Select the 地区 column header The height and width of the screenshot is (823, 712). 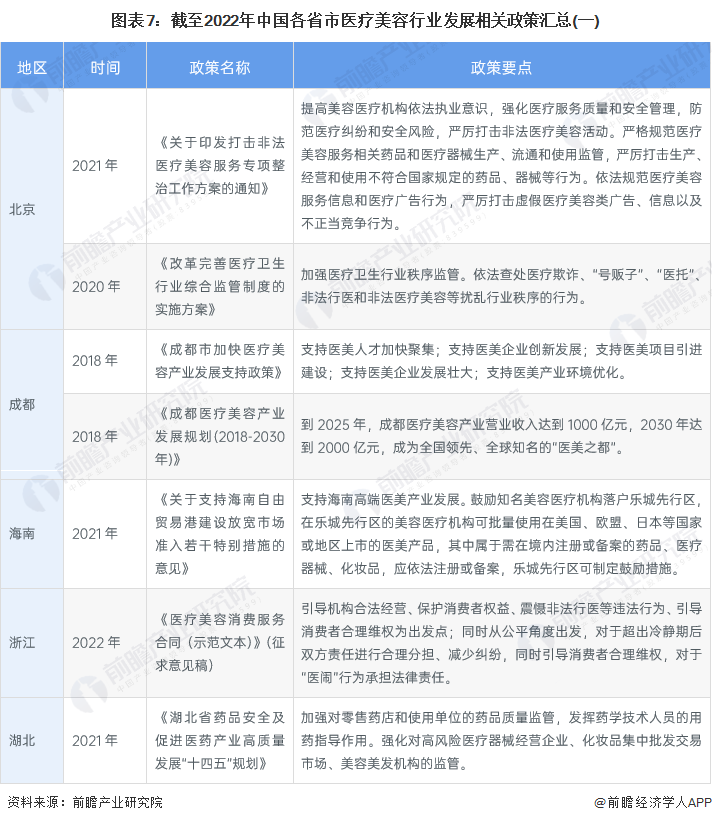pos(32,67)
